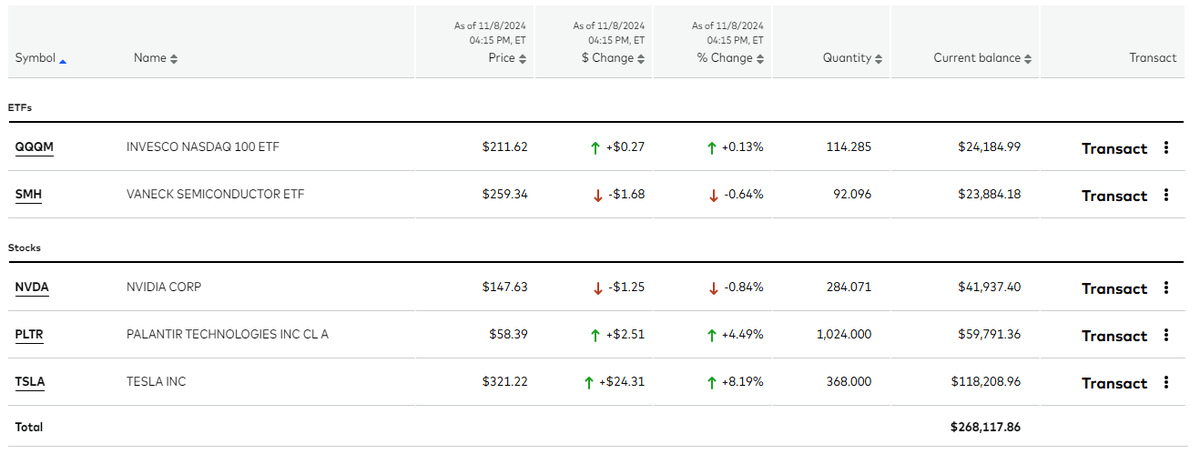Open the SMH symbol link
This screenshot has height=464, width=1200.
[x=28, y=195]
